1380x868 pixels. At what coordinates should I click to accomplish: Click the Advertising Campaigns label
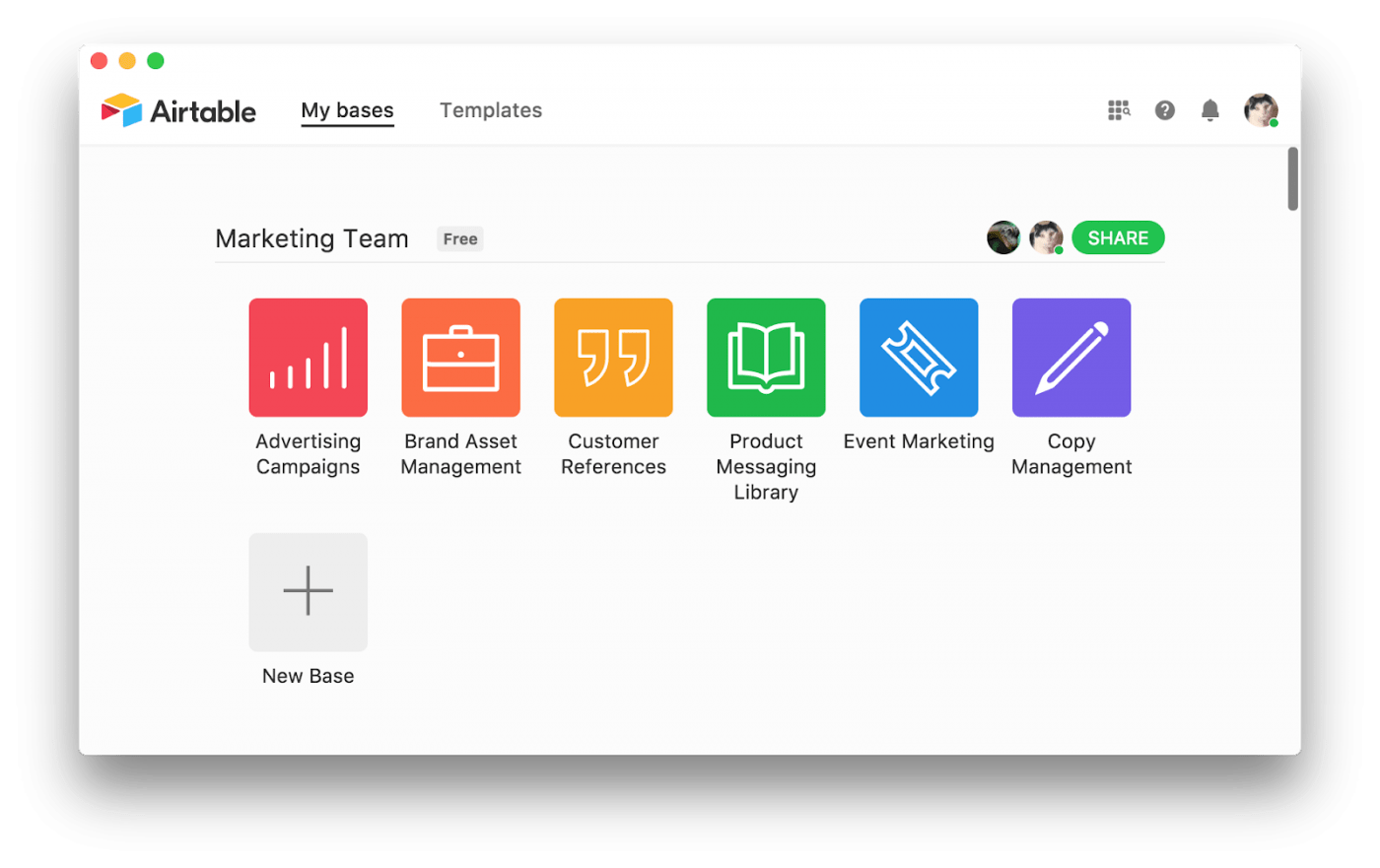[x=308, y=454]
